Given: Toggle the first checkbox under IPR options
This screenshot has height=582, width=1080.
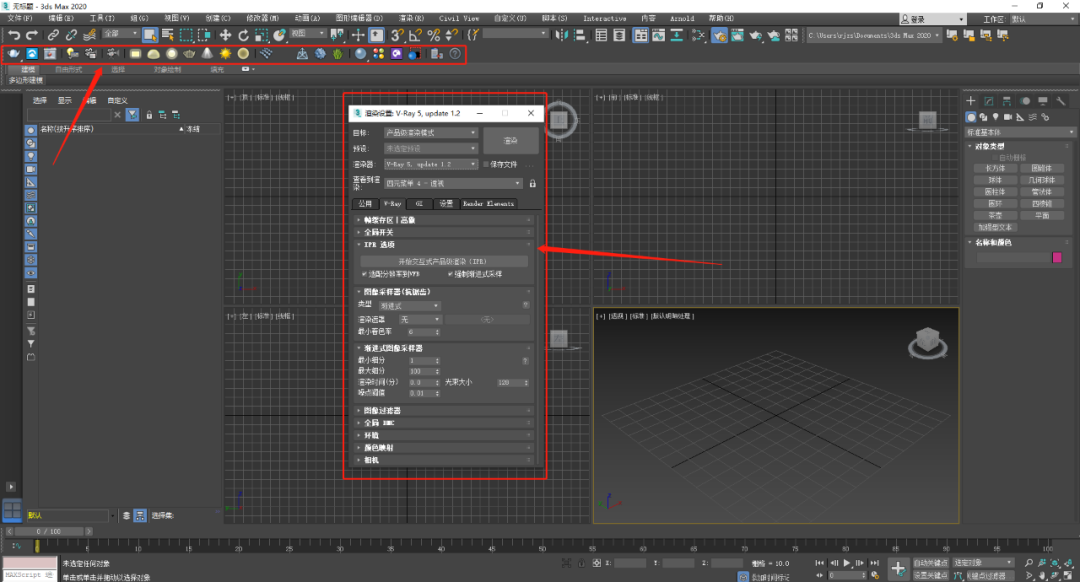Looking at the screenshot, I should coord(364,274).
